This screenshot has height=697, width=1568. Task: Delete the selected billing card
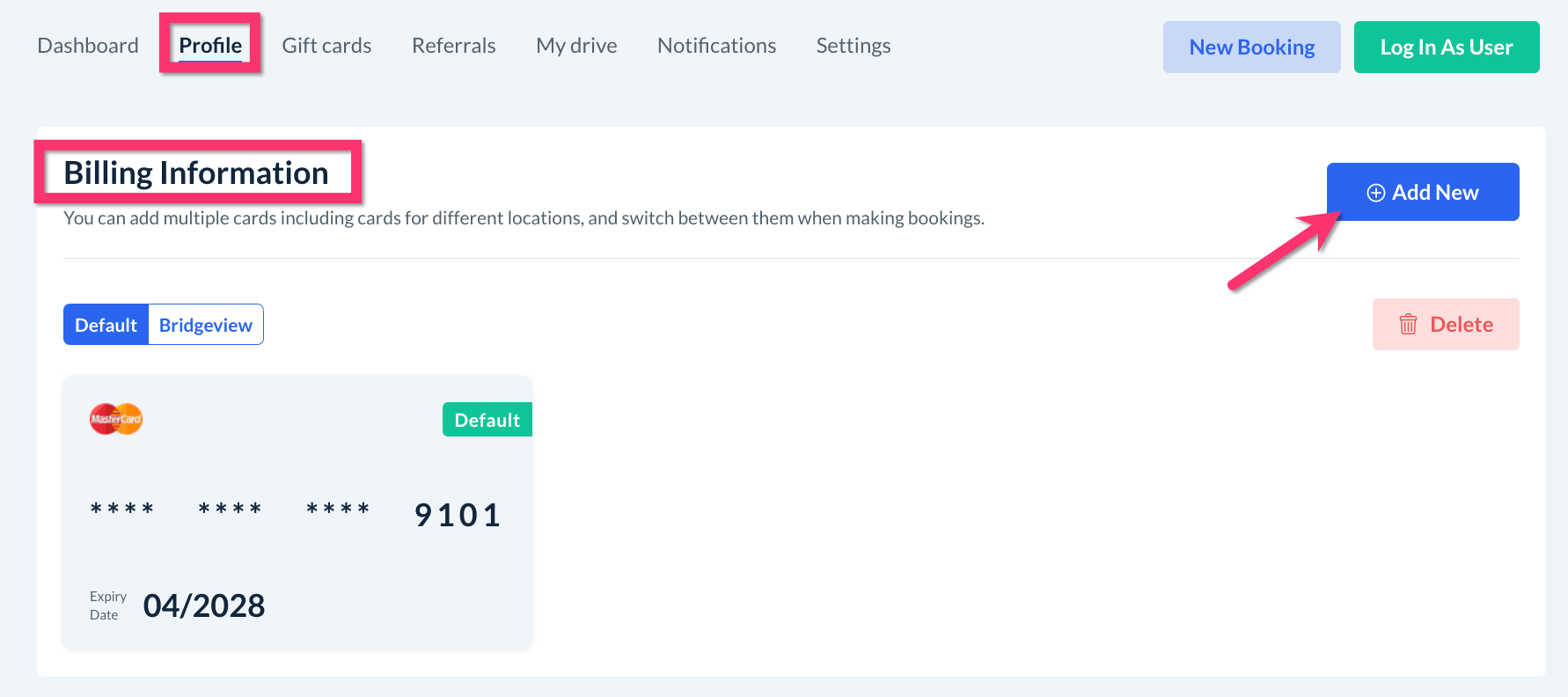pyautogui.click(x=1446, y=324)
